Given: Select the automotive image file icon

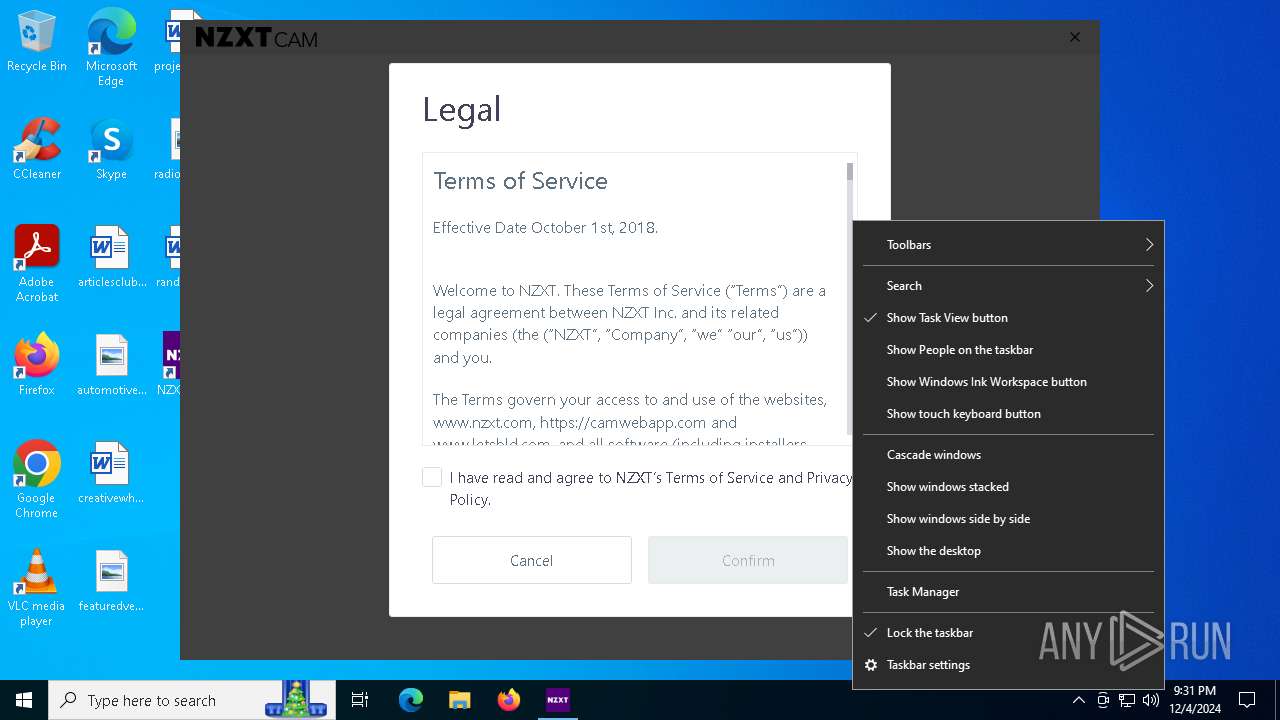Looking at the screenshot, I should click(x=111, y=365).
